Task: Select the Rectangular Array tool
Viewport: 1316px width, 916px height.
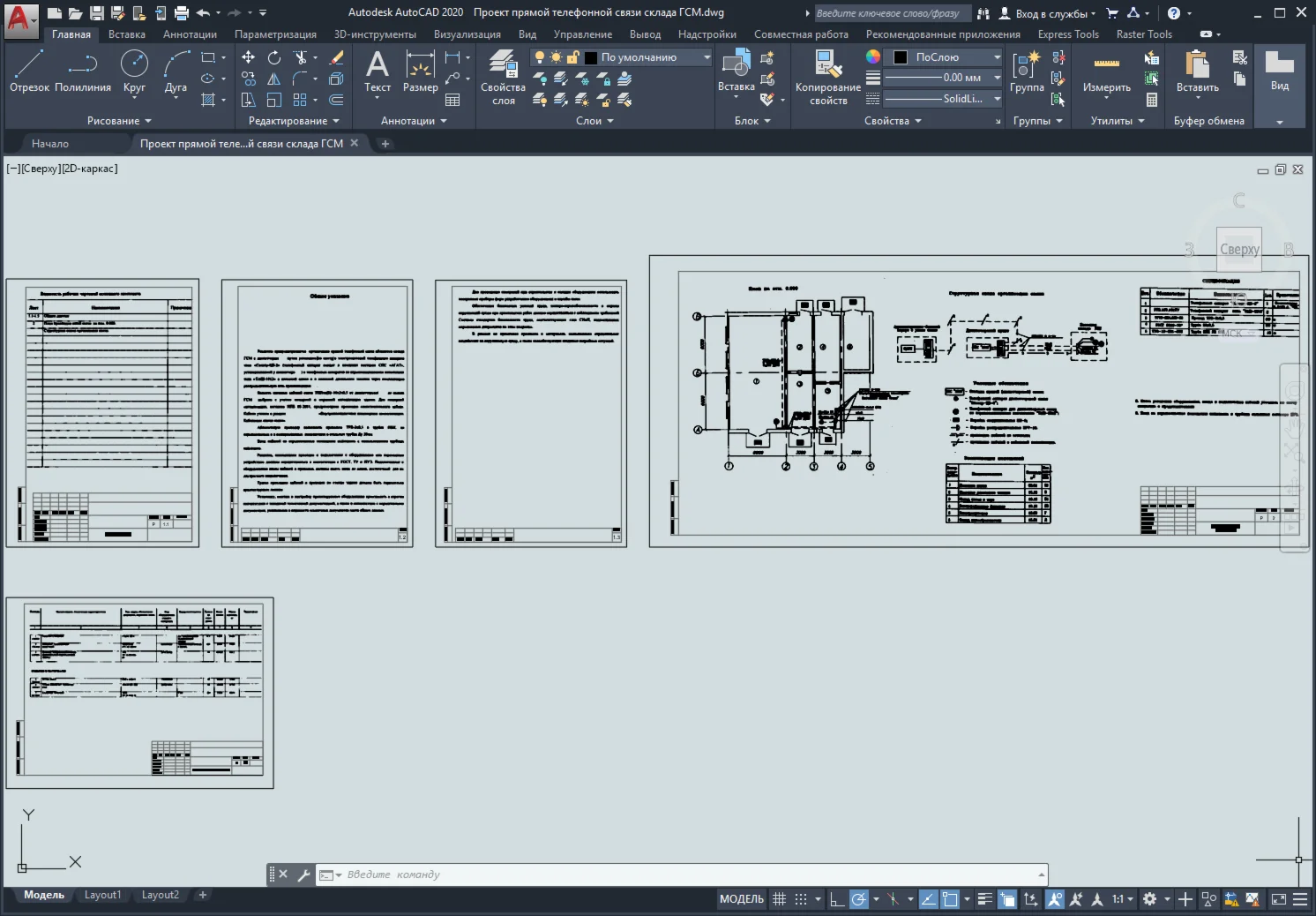Action: click(x=301, y=100)
